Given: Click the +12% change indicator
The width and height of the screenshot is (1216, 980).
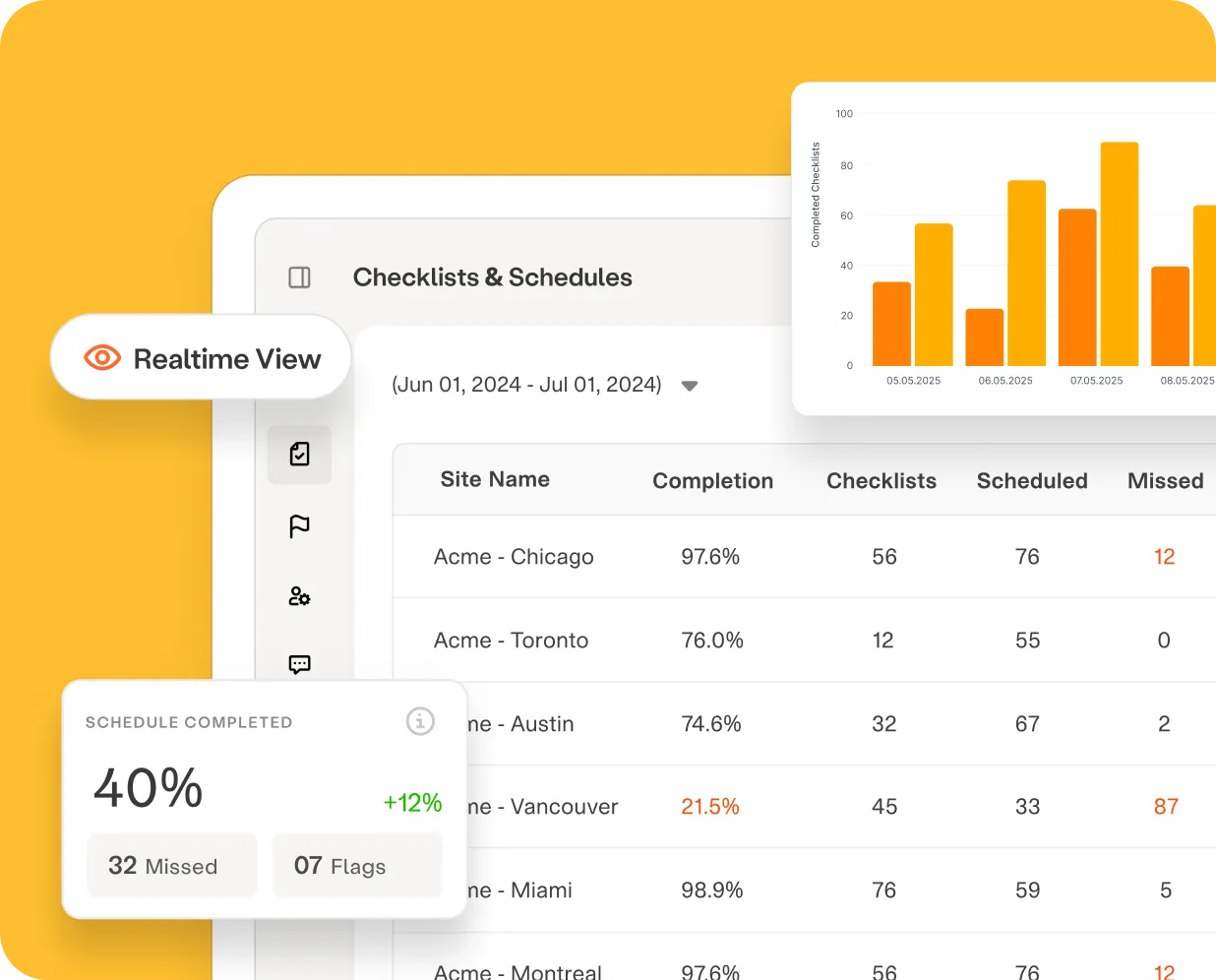Looking at the screenshot, I should click(412, 803).
